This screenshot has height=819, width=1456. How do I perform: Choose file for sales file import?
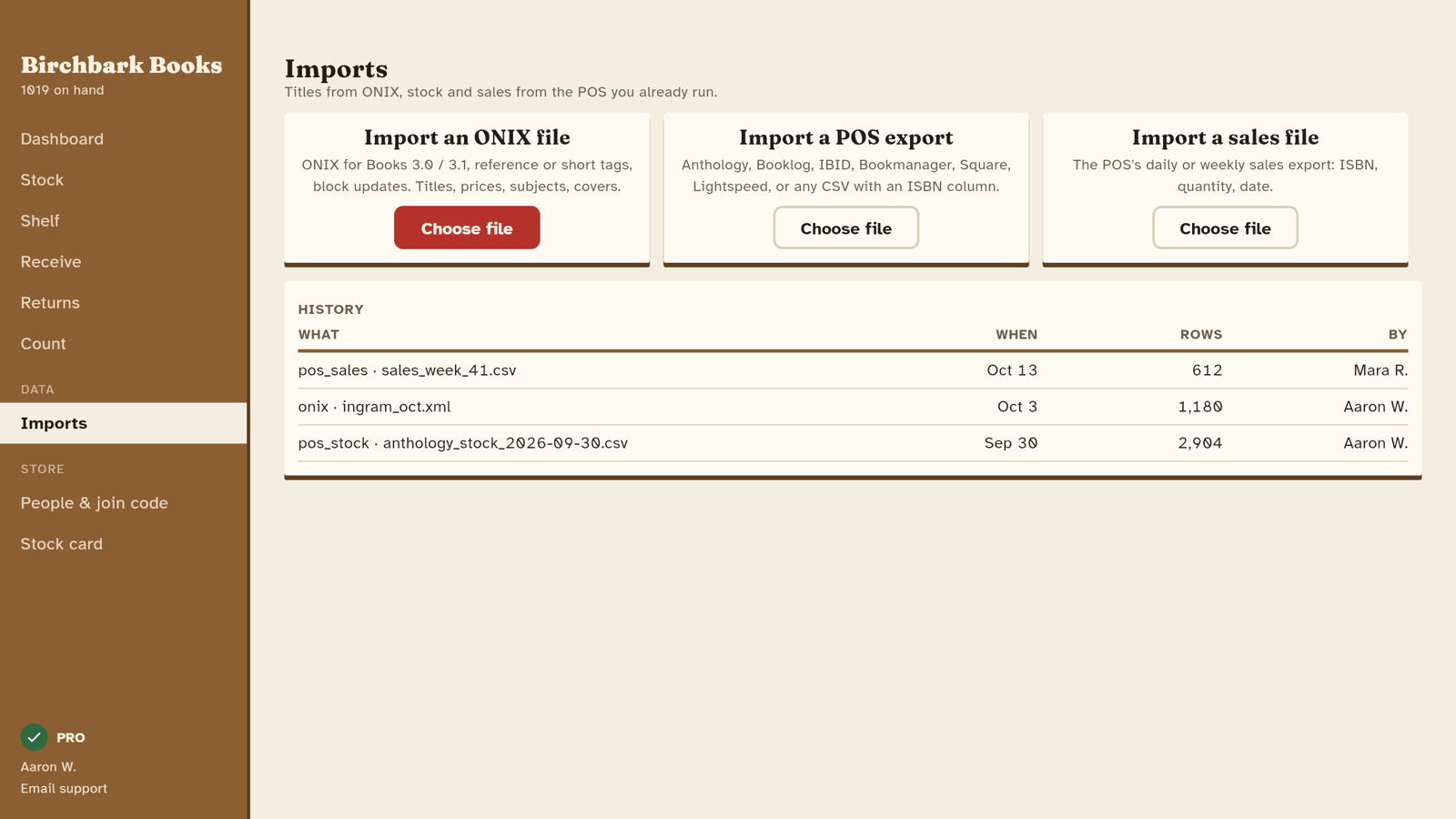[1225, 227]
